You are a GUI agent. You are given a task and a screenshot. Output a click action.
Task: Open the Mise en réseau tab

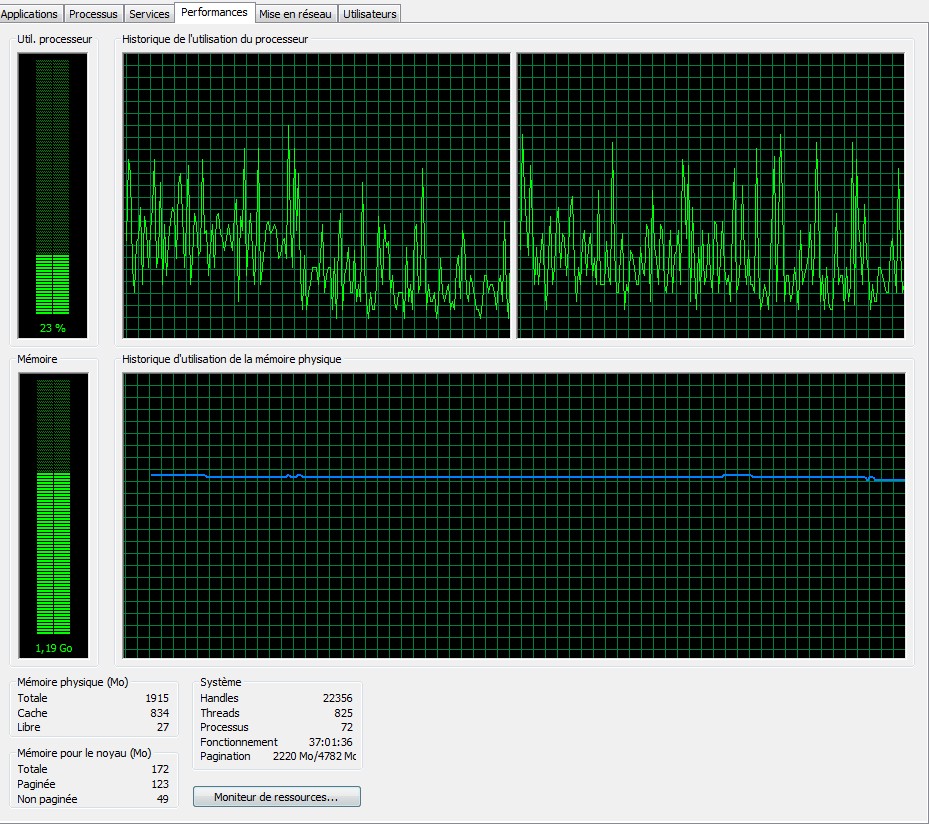pos(296,14)
